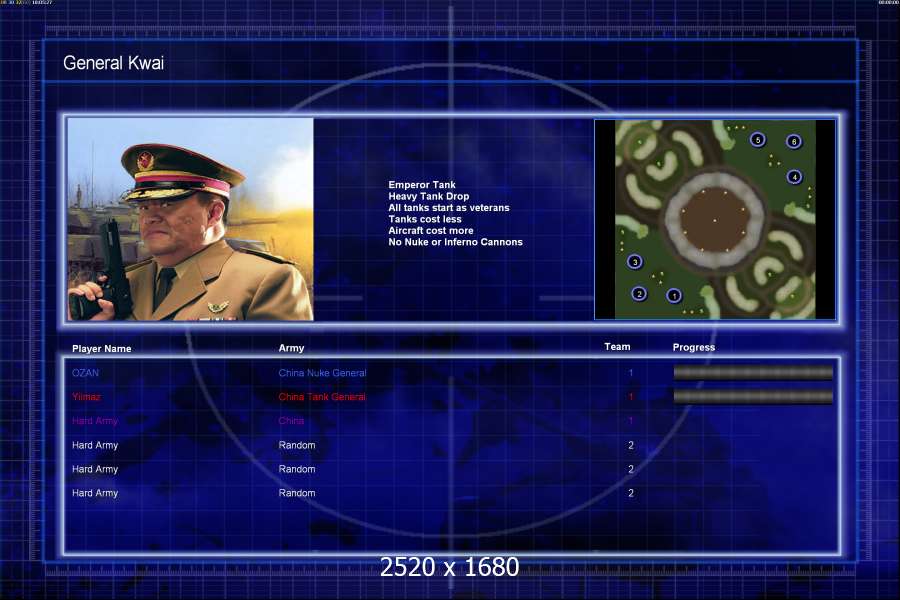Click the Aircraft cost more line

click(431, 231)
